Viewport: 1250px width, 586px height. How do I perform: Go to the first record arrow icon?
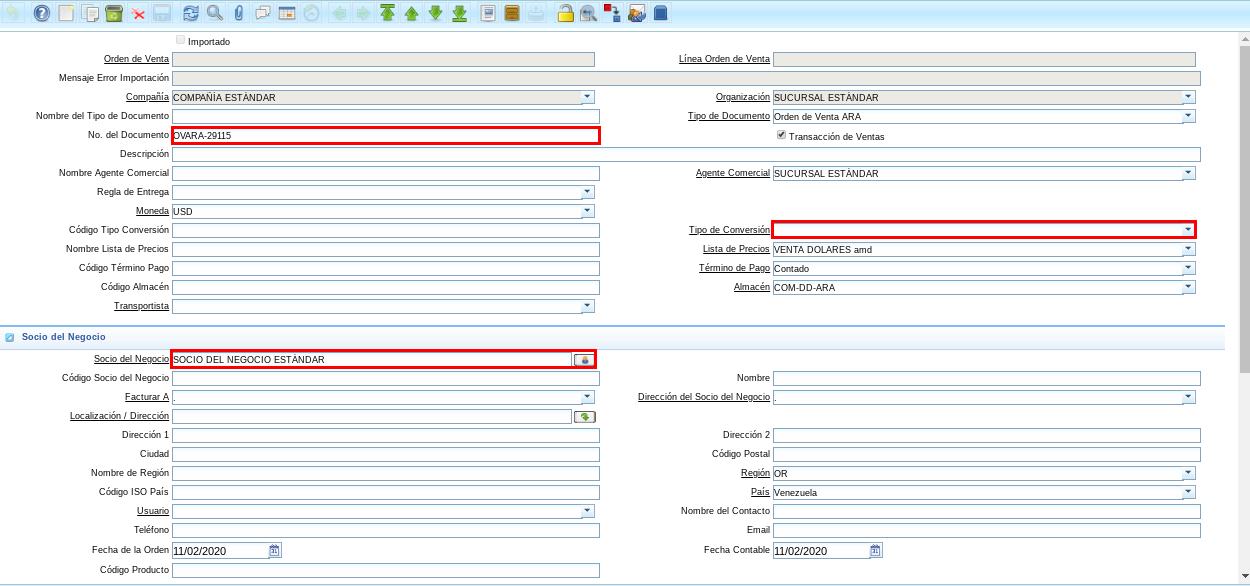pyautogui.click(x=387, y=13)
